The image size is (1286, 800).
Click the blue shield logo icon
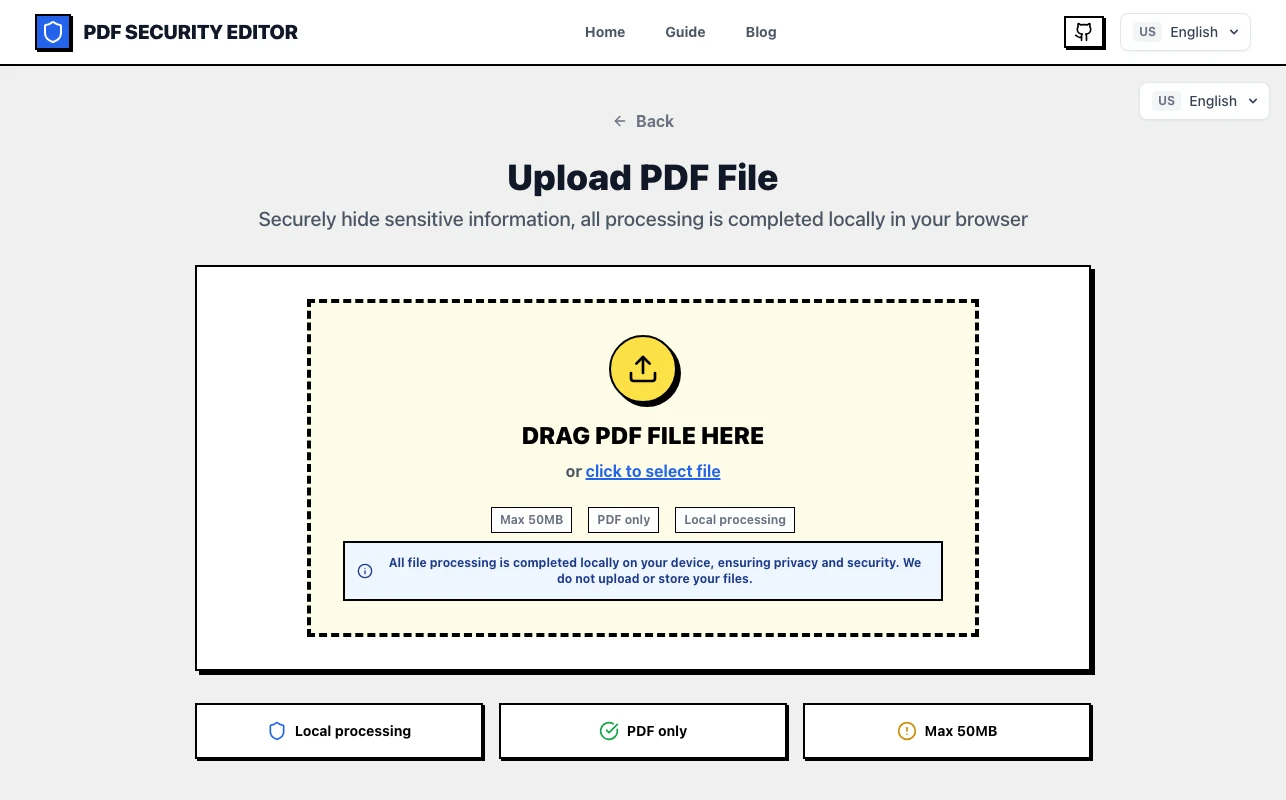pyautogui.click(x=53, y=33)
